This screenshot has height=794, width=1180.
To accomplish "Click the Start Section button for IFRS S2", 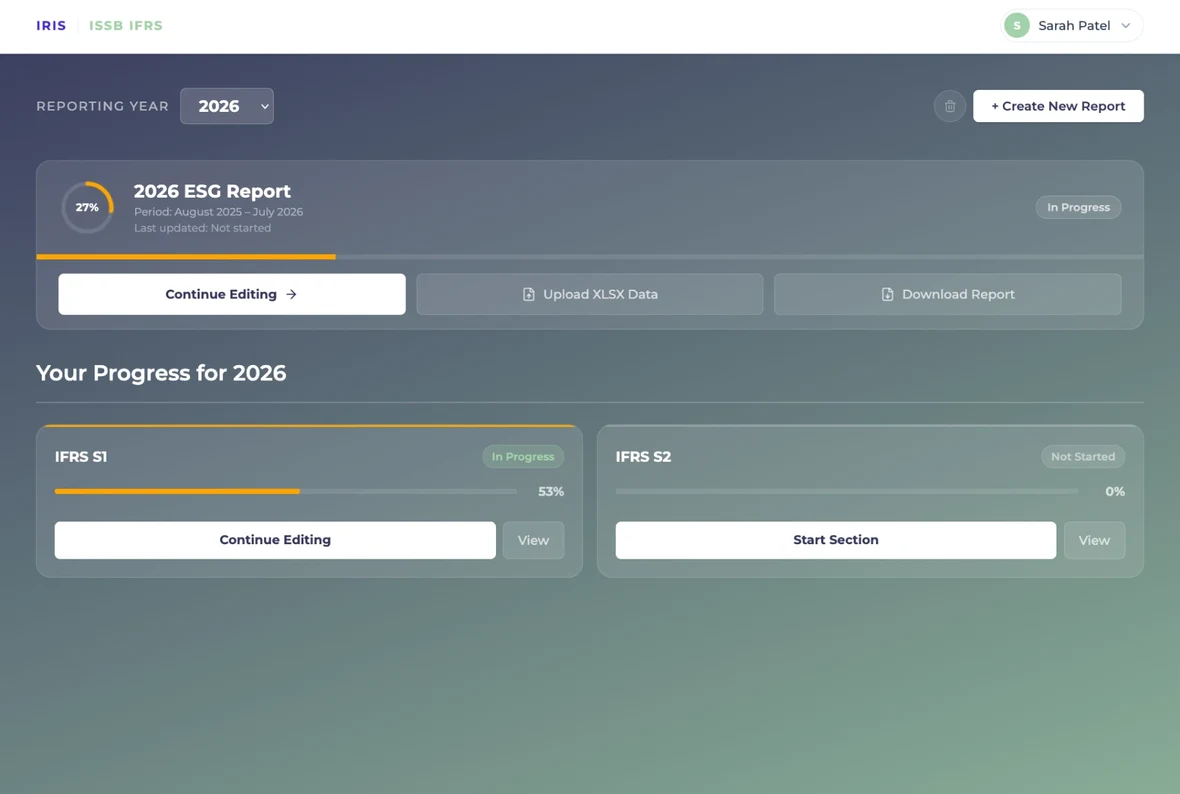I will (x=836, y=540).
